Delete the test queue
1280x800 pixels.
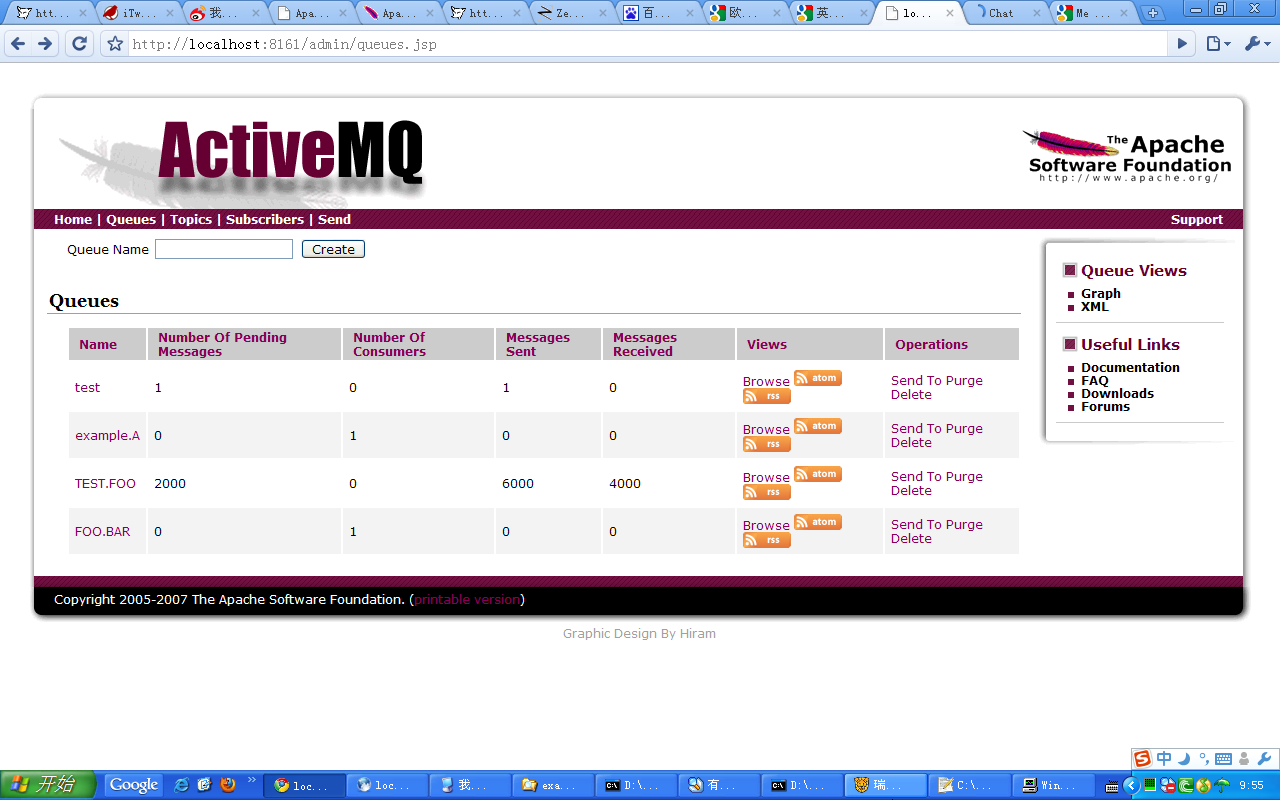(x=911, y=395)
